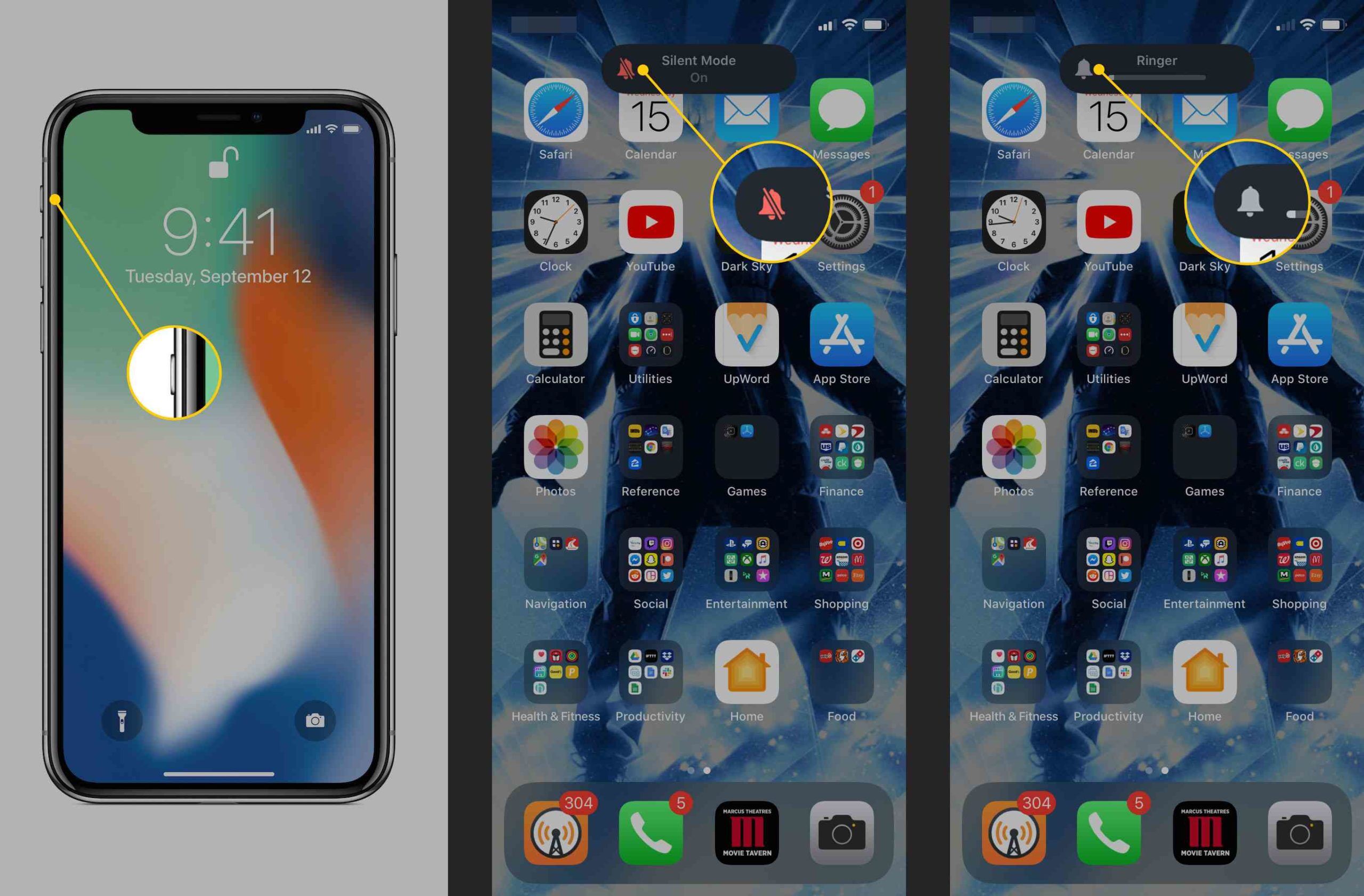Open Calendar showing date 15
1364x896 pixels.
[x=648, y=119]
